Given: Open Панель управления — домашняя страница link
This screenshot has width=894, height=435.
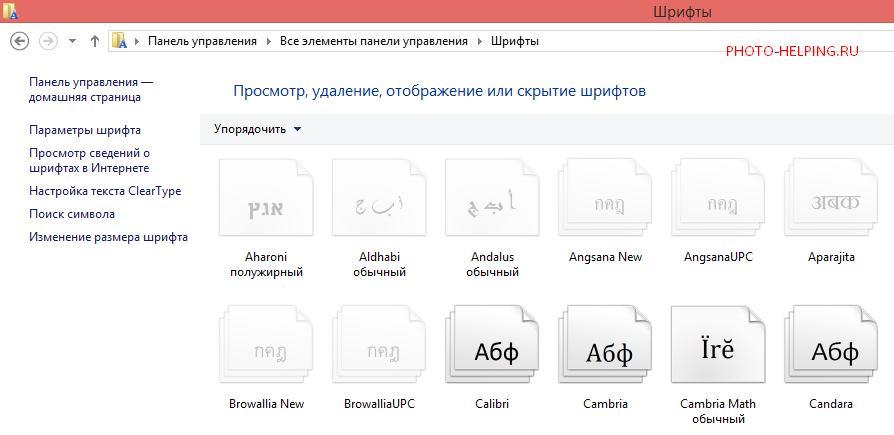Looking at the screenshot, I should (x=91, y=90).
